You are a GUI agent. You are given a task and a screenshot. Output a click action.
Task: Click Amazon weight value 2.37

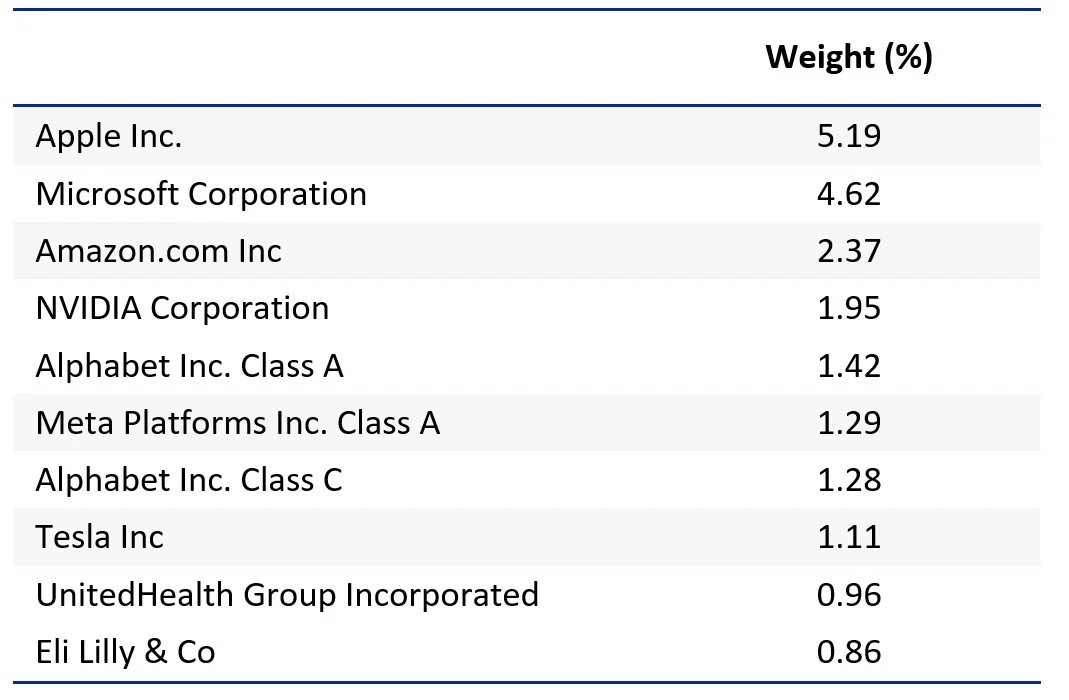tap(849, 251)
